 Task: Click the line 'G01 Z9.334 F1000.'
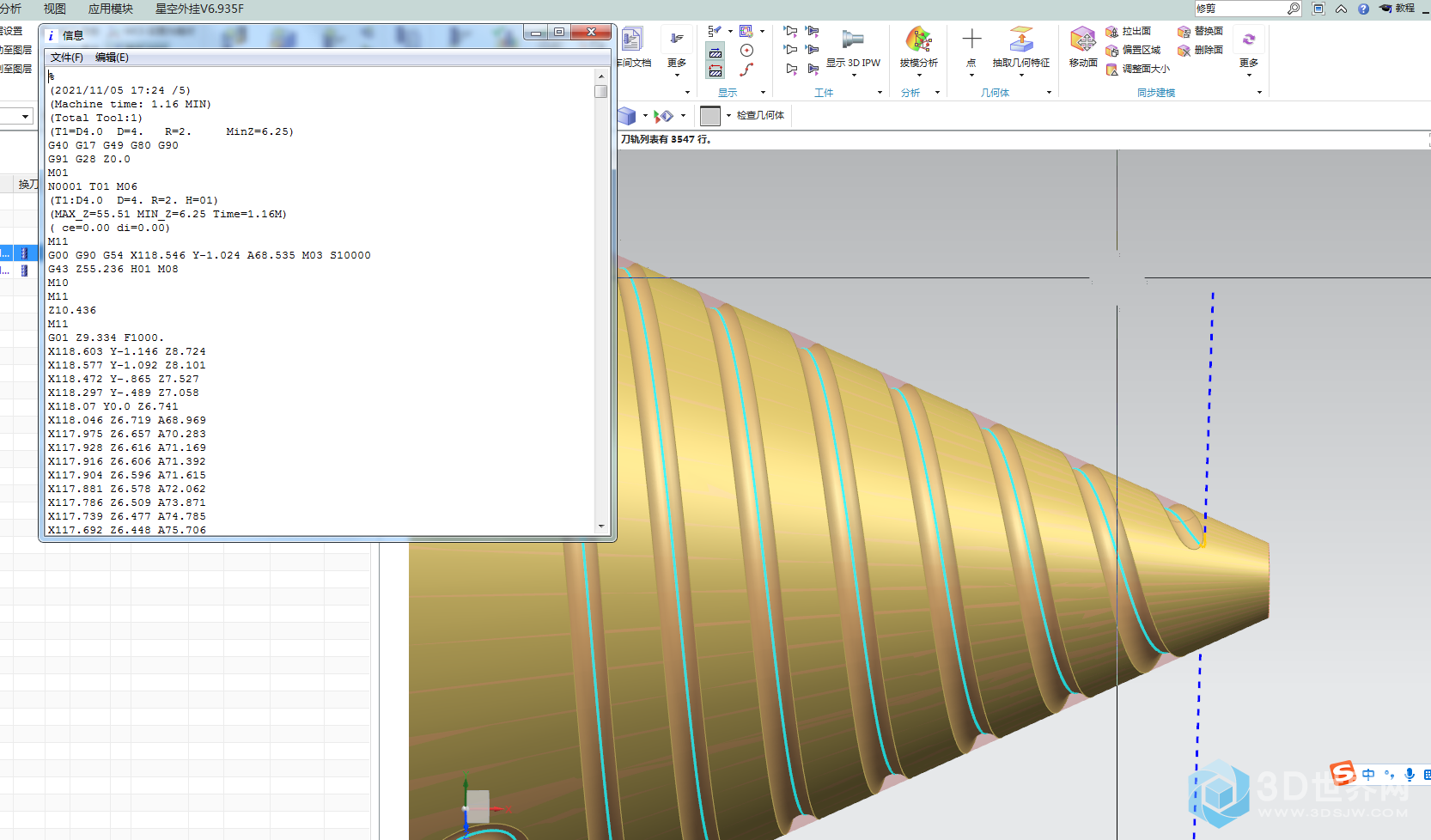tap(107, 338)
